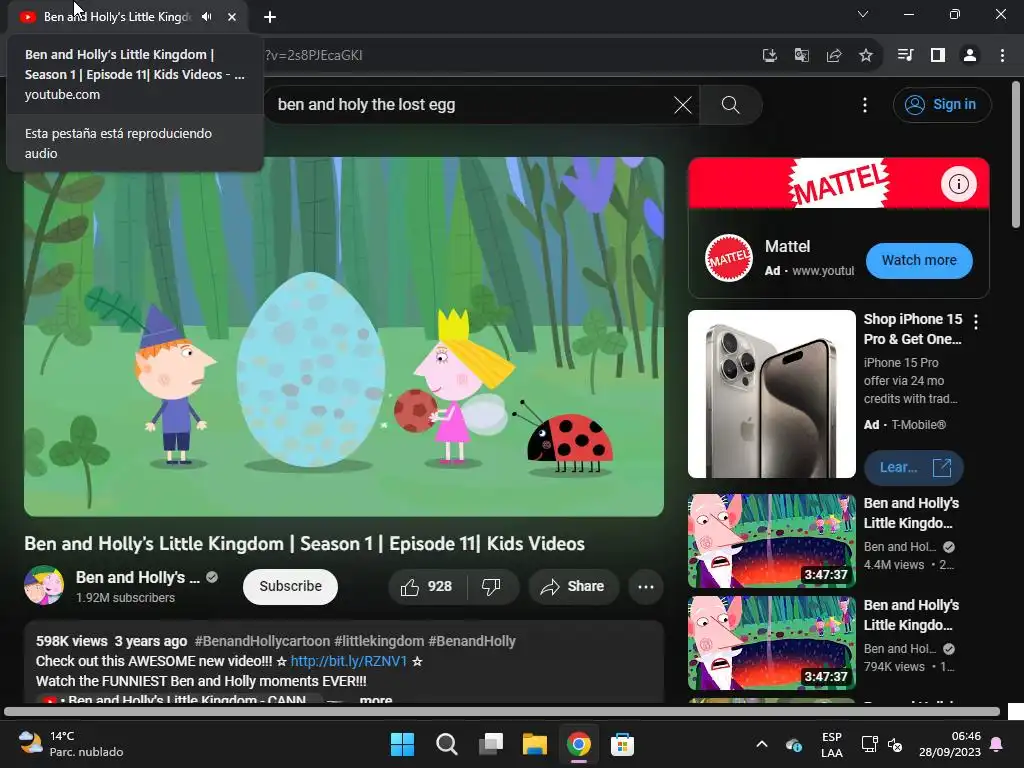Viewport: 1024px width, 768px height.
Task: Open the network display tray icon
Action: (x=869, y=744)
